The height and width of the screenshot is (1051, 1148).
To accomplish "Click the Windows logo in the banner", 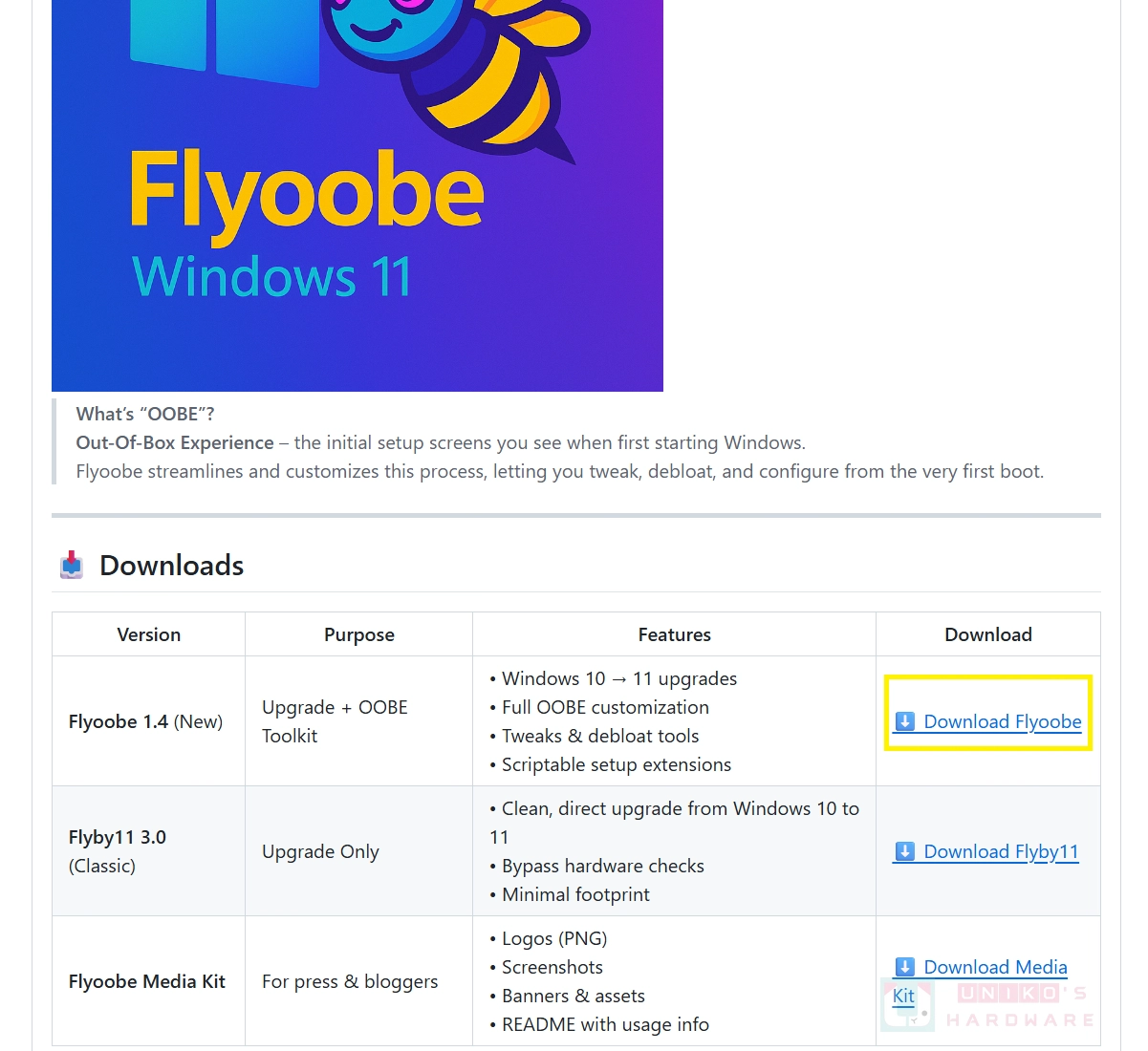I will (x=226, y=40).
